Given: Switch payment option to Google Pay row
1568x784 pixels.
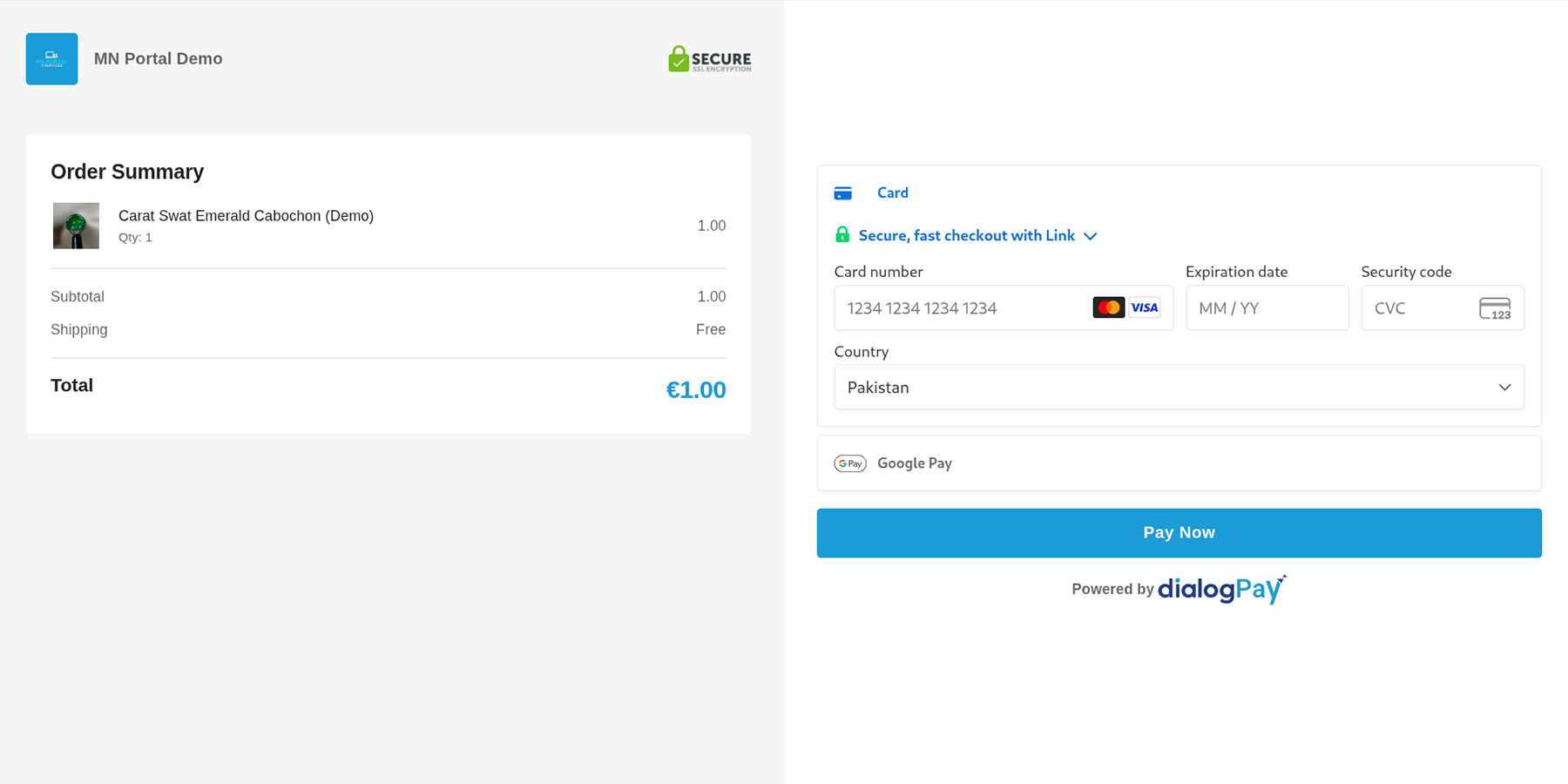Looking at the screenshot, I should point(1179,463).
